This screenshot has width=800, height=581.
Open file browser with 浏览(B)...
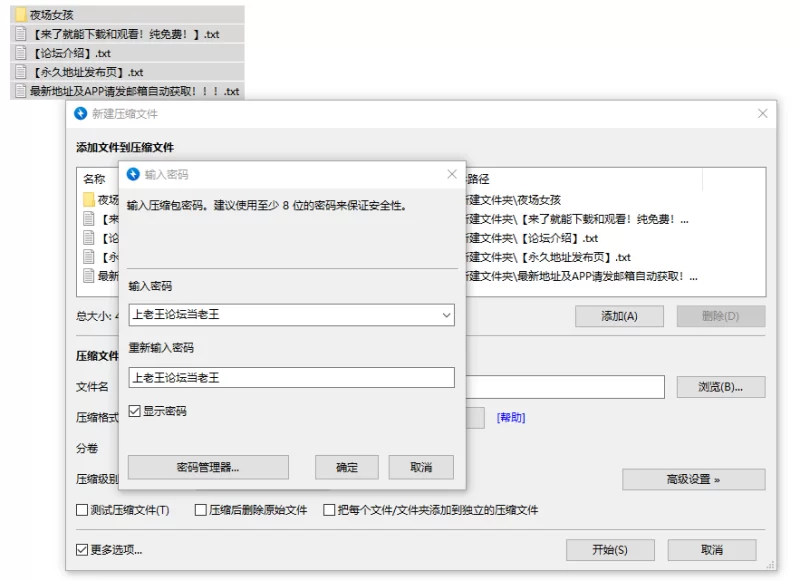pos(721,387)
